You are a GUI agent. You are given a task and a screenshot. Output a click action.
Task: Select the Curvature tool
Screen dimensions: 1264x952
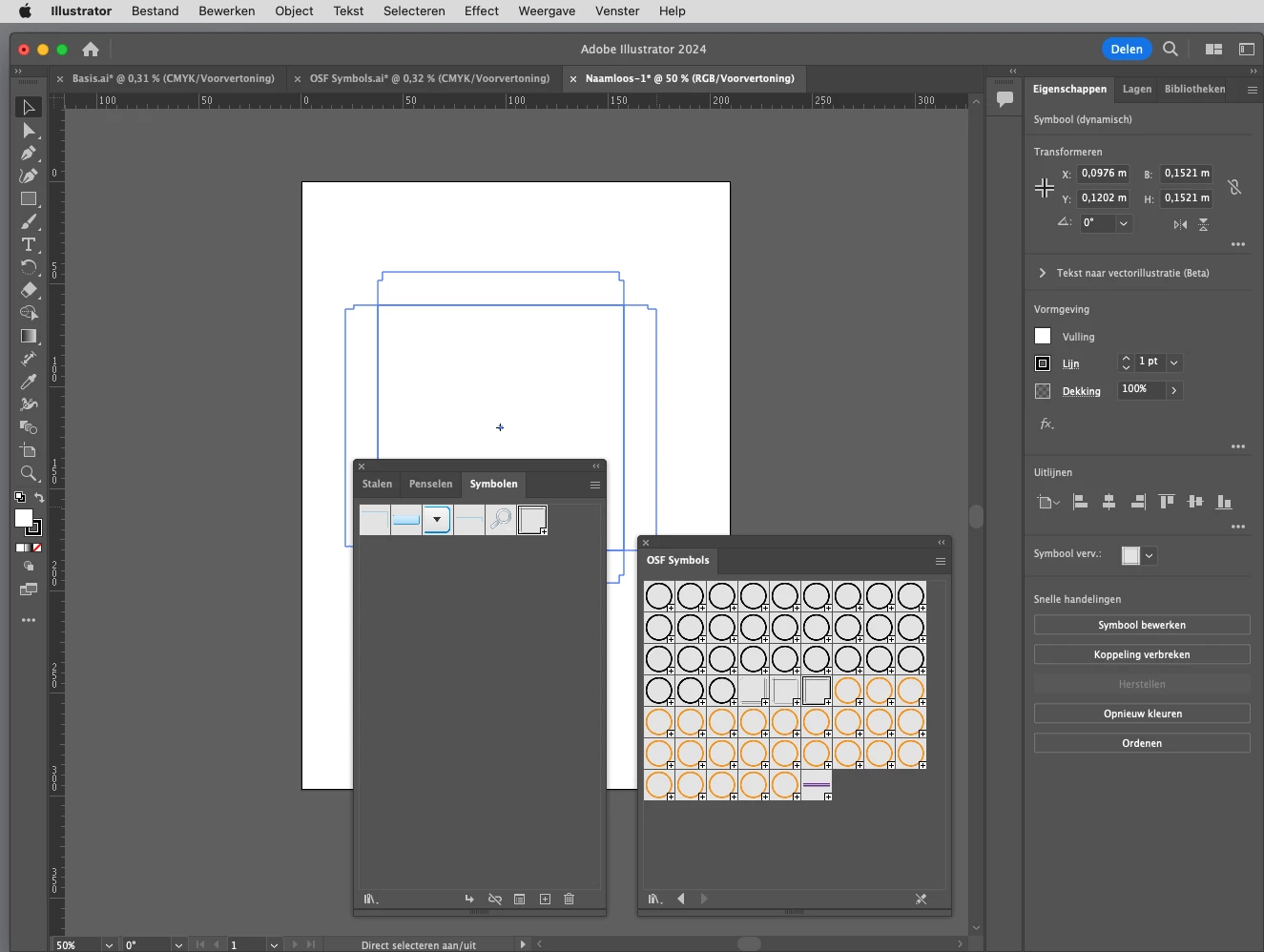point(29,176)
